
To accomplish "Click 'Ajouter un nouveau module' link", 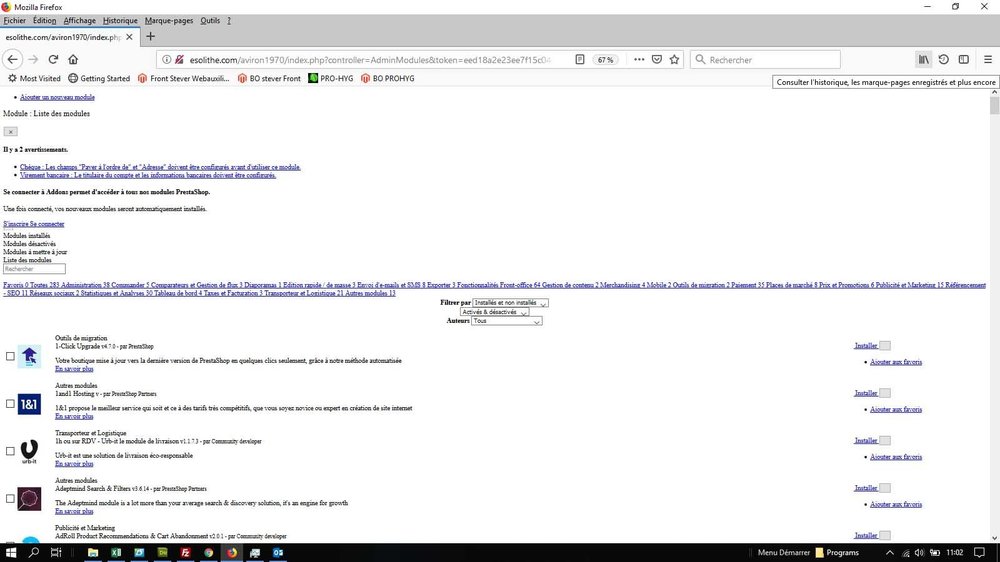I will [x=57, y=97].
